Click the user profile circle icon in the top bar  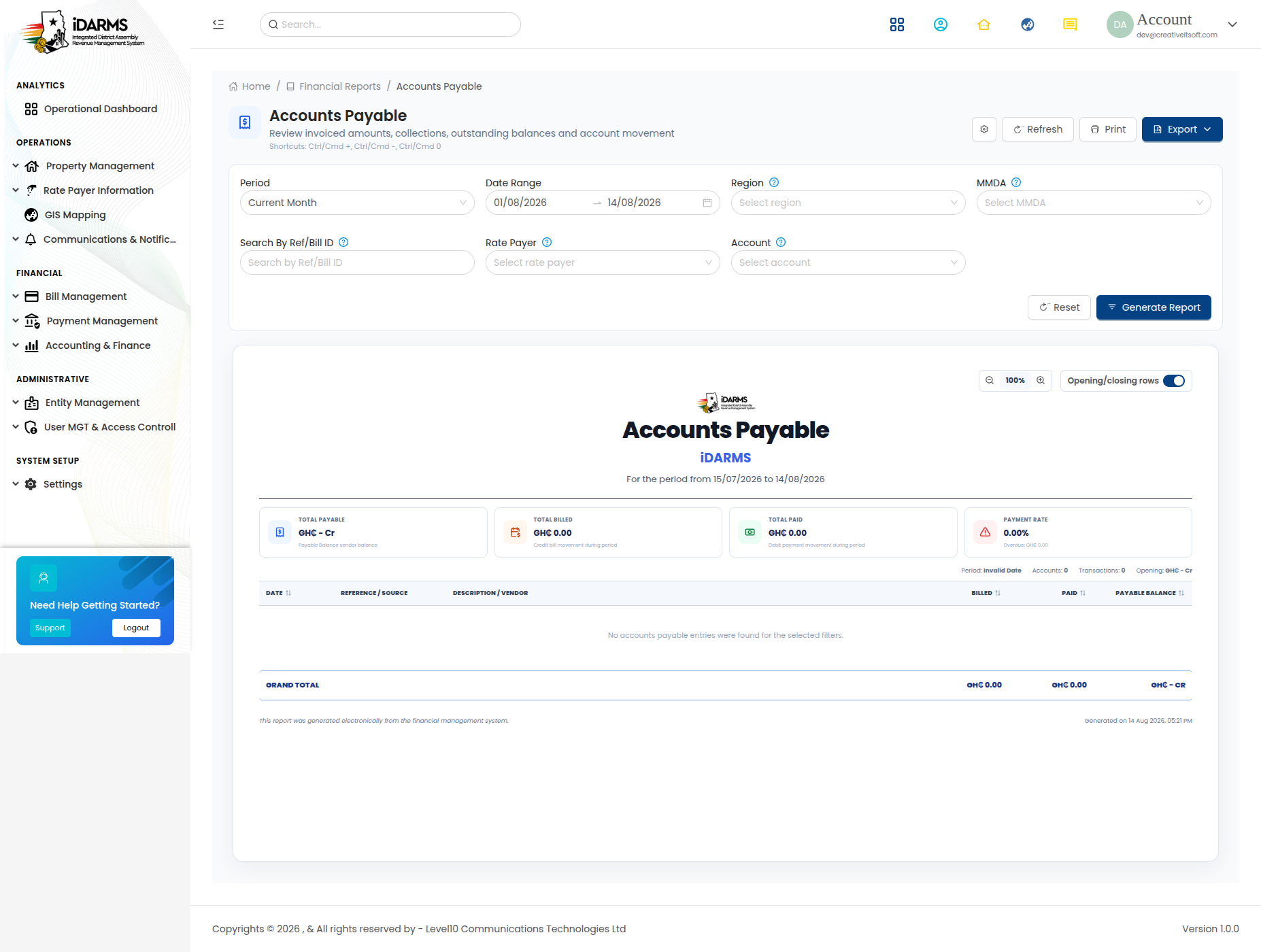click(941, 24)
